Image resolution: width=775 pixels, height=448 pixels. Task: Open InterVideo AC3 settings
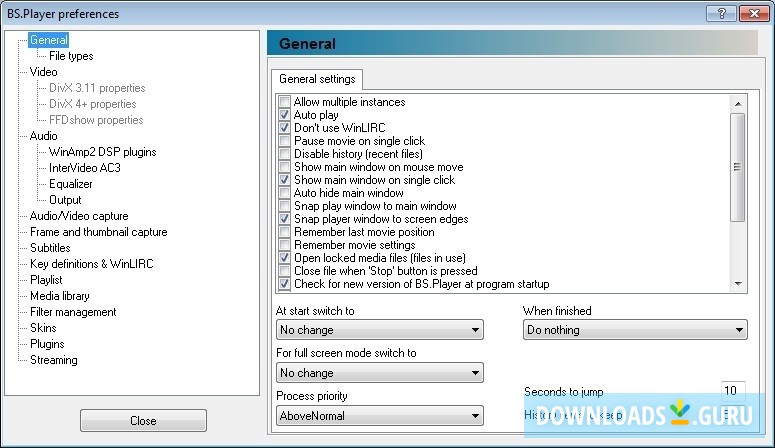[x=85, y=168]
